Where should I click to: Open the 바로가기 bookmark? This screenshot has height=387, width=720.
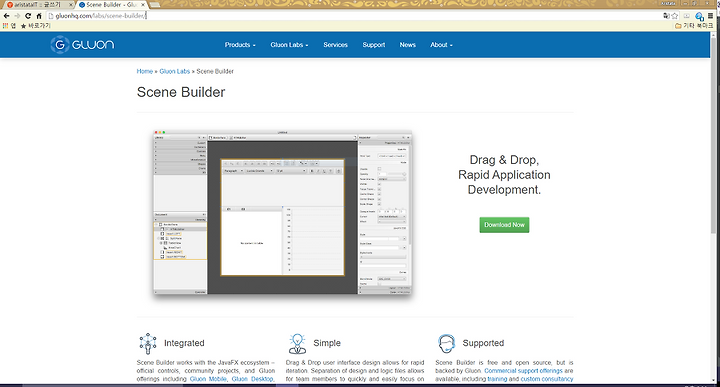coord(35,26)
